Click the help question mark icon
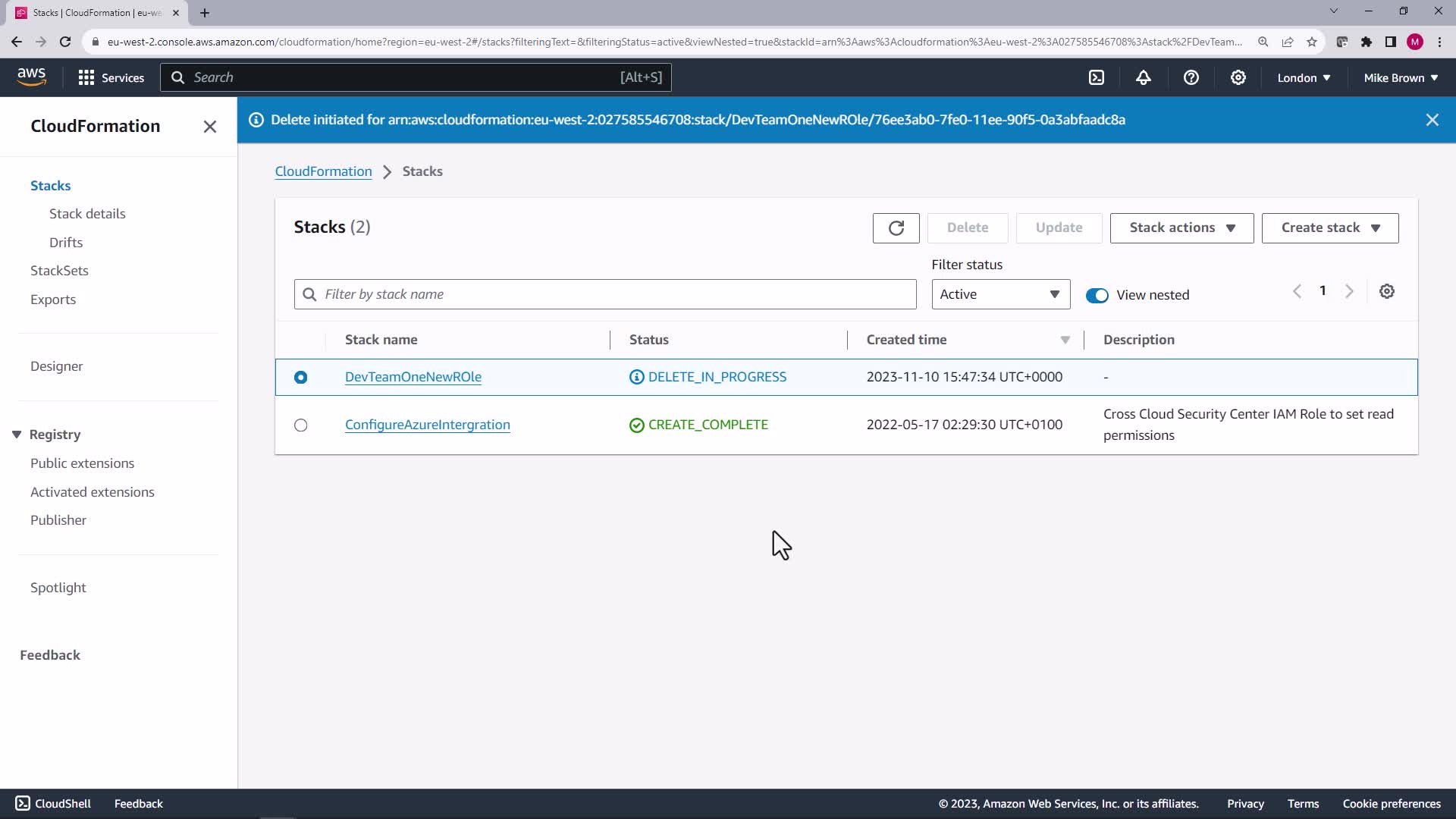Screen dimensions: 1456x819 pos(1191,77)
